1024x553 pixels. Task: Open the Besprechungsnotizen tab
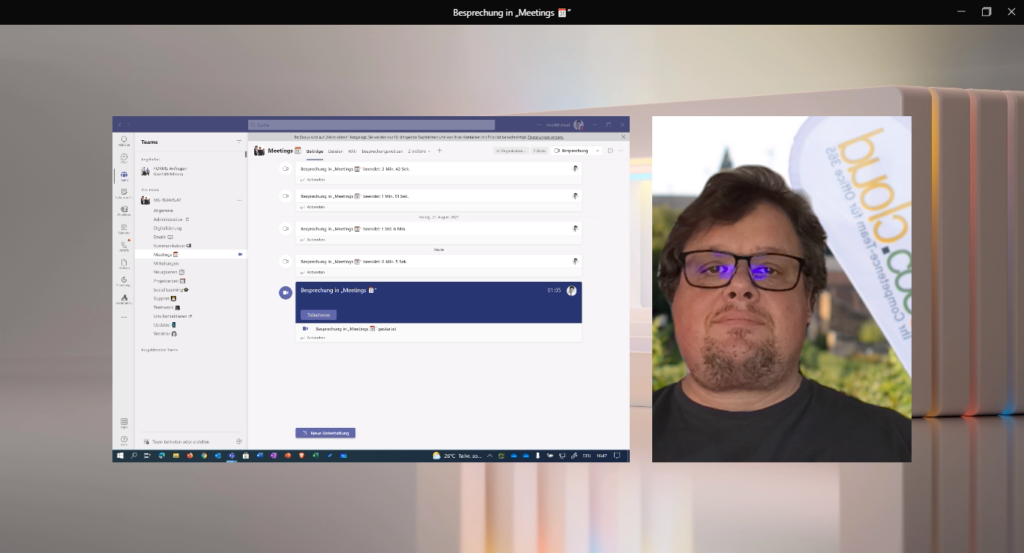tap(382, 151)
